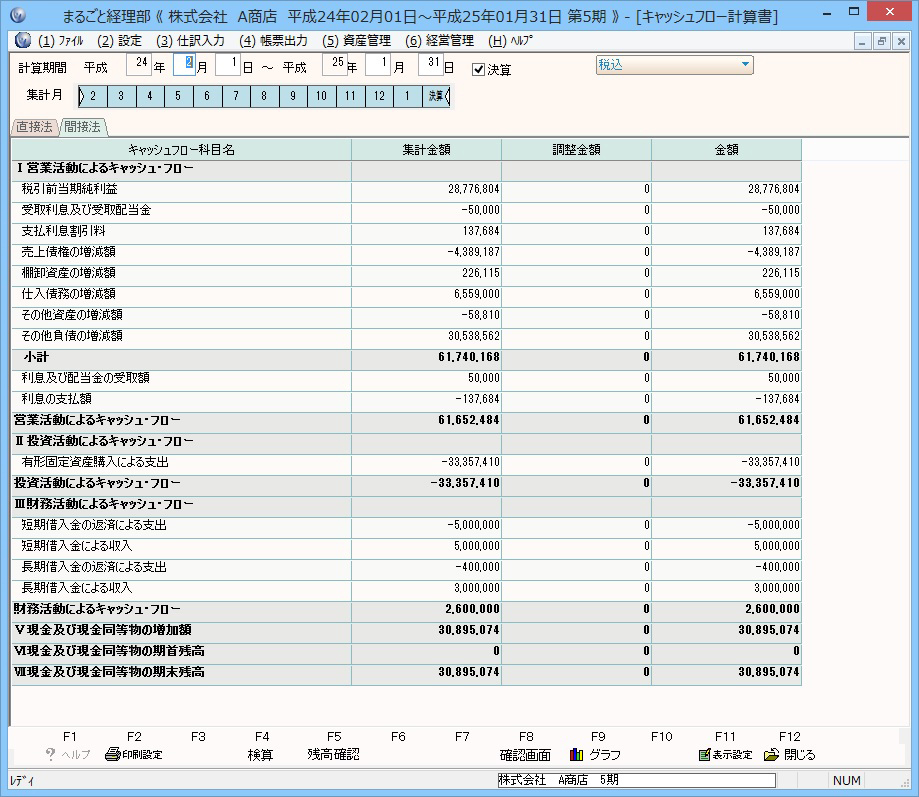The height and width of the screenshot is (797, 919).
Task: Switch to the 間接法 tab
Action: [x=83, y=127]
